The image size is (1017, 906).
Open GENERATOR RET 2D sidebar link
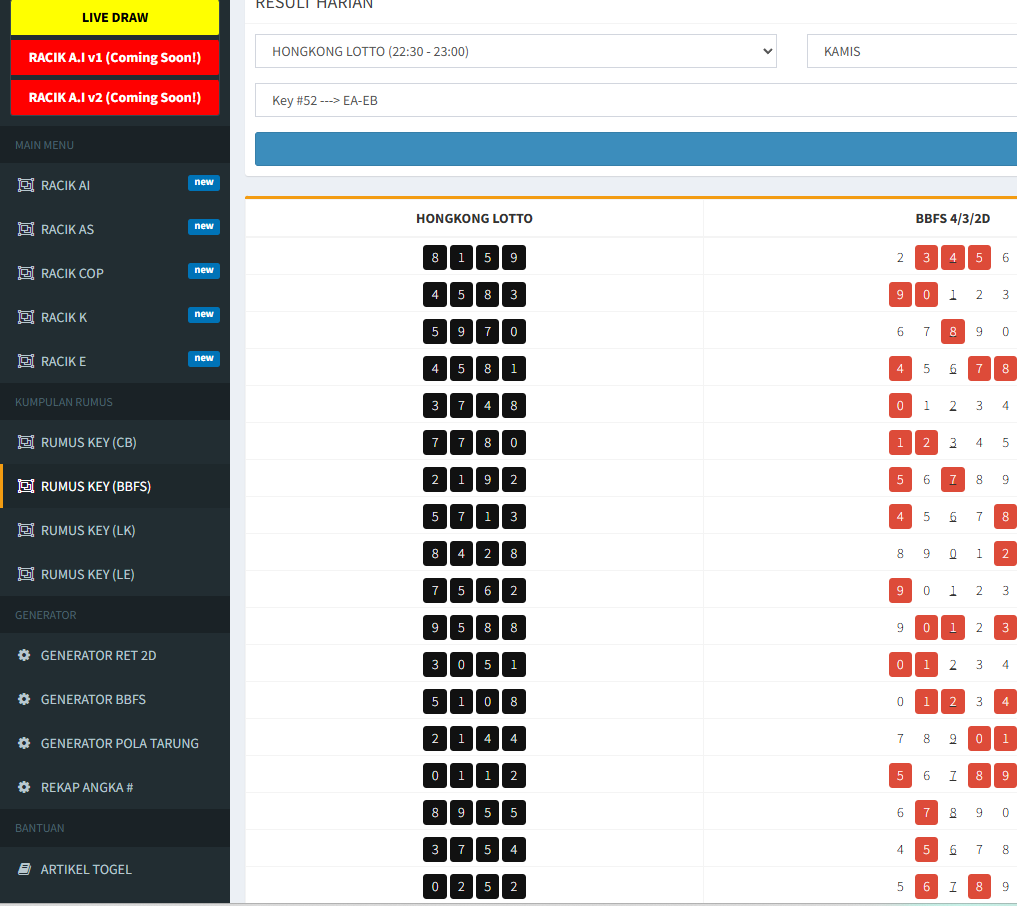115,655
